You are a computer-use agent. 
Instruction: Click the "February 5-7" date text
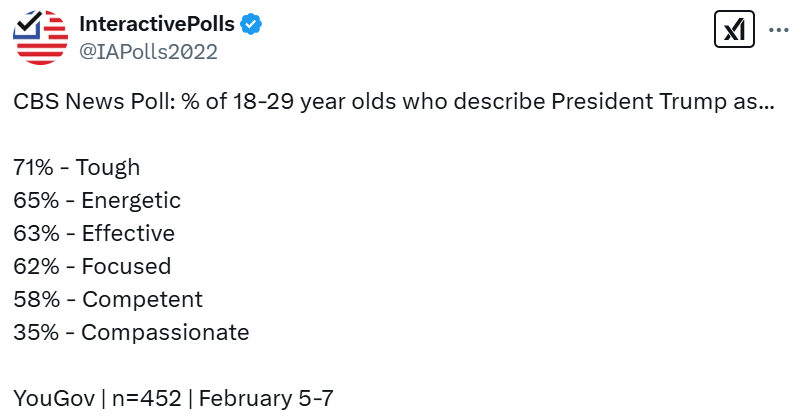point(266,399)
